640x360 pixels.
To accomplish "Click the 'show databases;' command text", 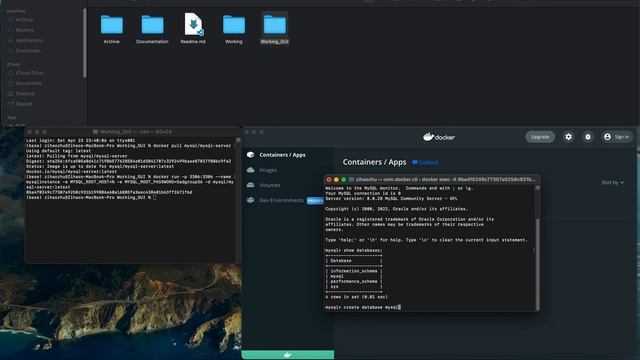I will coord(363,250).
